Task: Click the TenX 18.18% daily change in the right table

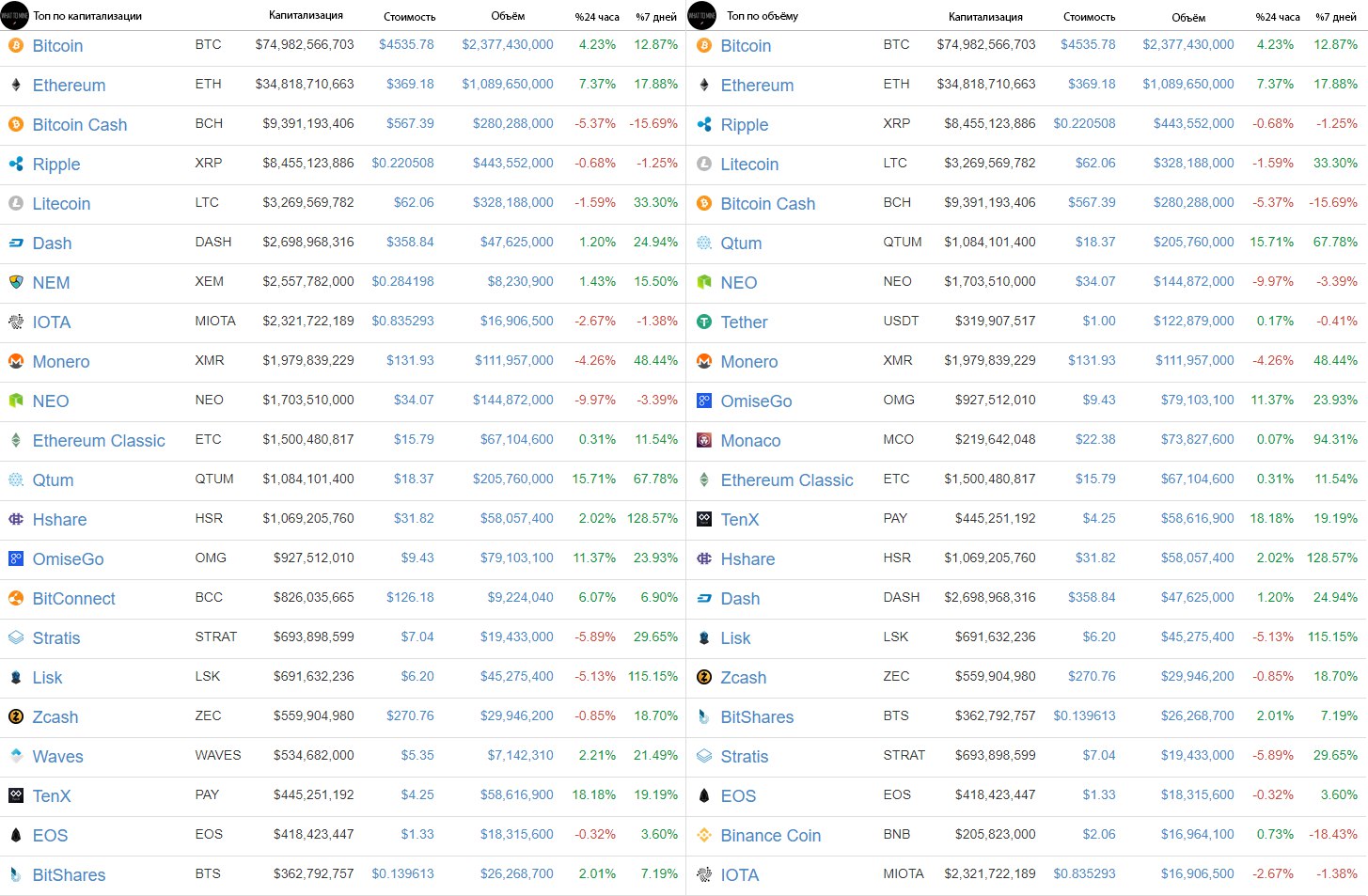Action: [x=1271, y=518]
